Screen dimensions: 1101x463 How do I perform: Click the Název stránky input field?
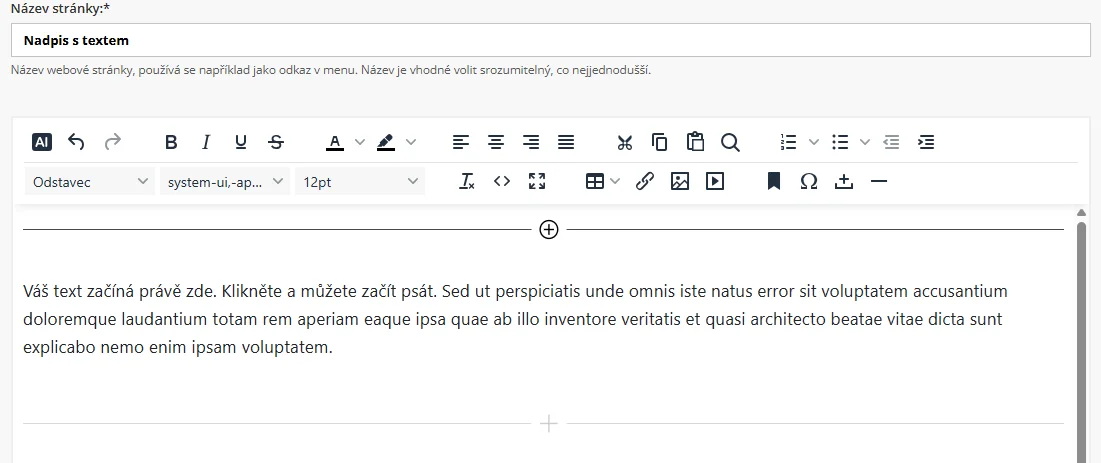coord(550,41)
